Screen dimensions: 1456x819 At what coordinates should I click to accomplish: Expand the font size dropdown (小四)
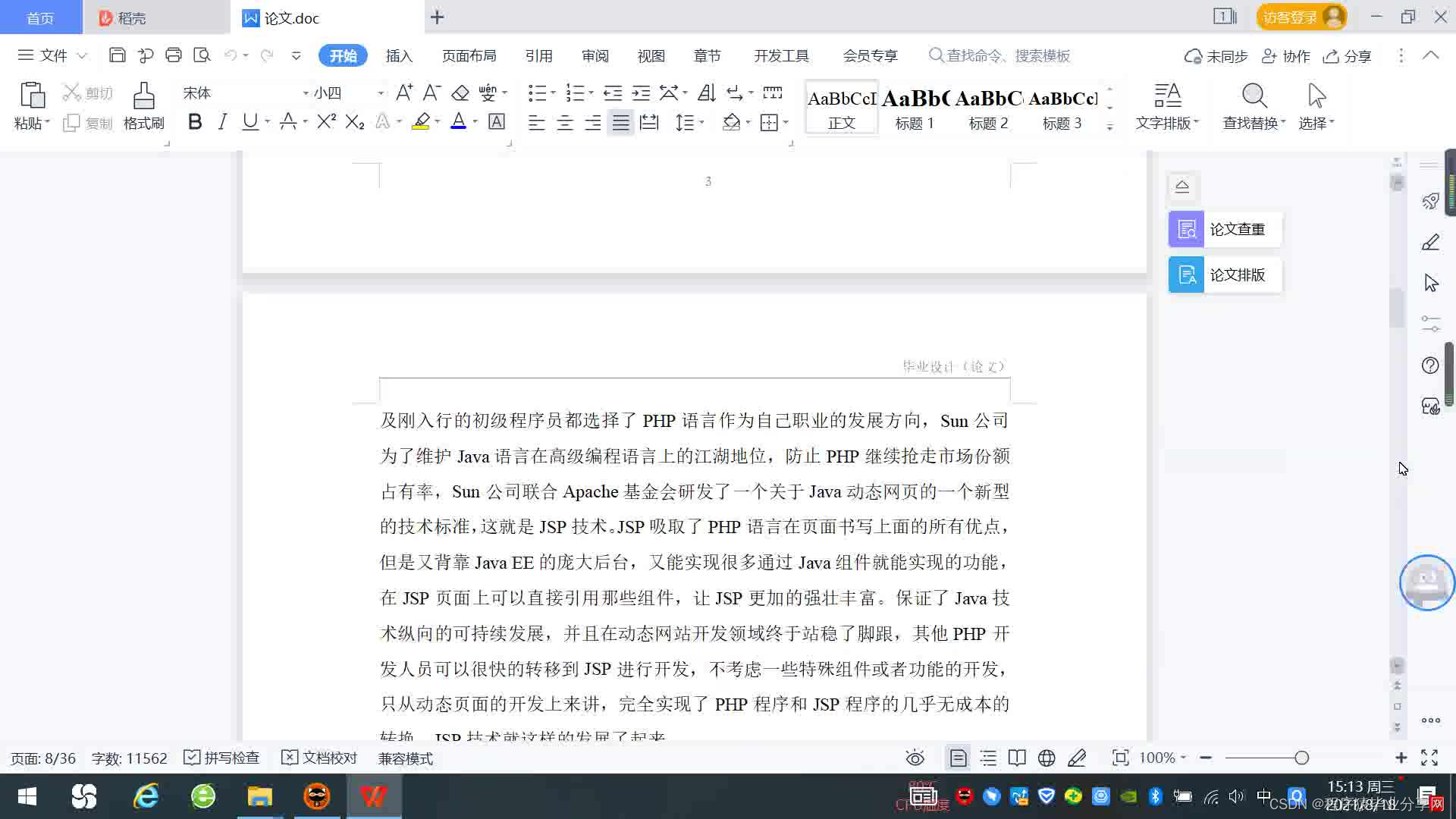click(x=381, y=93)
